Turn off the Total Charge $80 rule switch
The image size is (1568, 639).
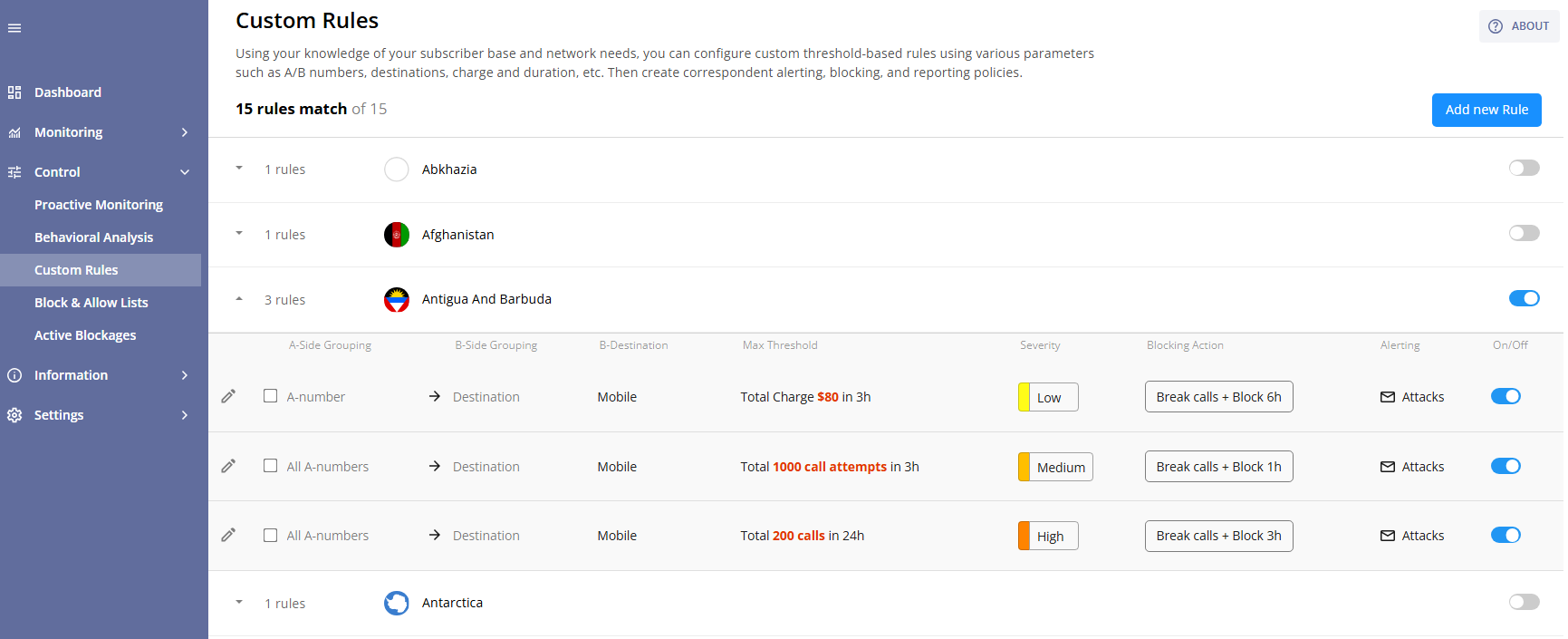click(1505, 396)
